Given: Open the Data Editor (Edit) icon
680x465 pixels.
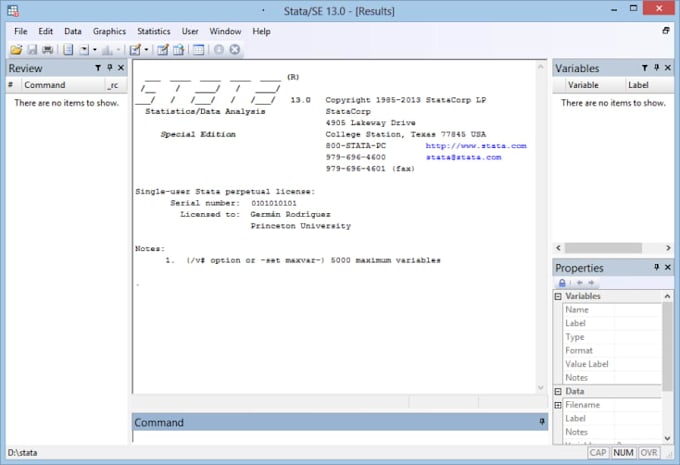Looking at the screenshot, I should [x=163, y=50].
